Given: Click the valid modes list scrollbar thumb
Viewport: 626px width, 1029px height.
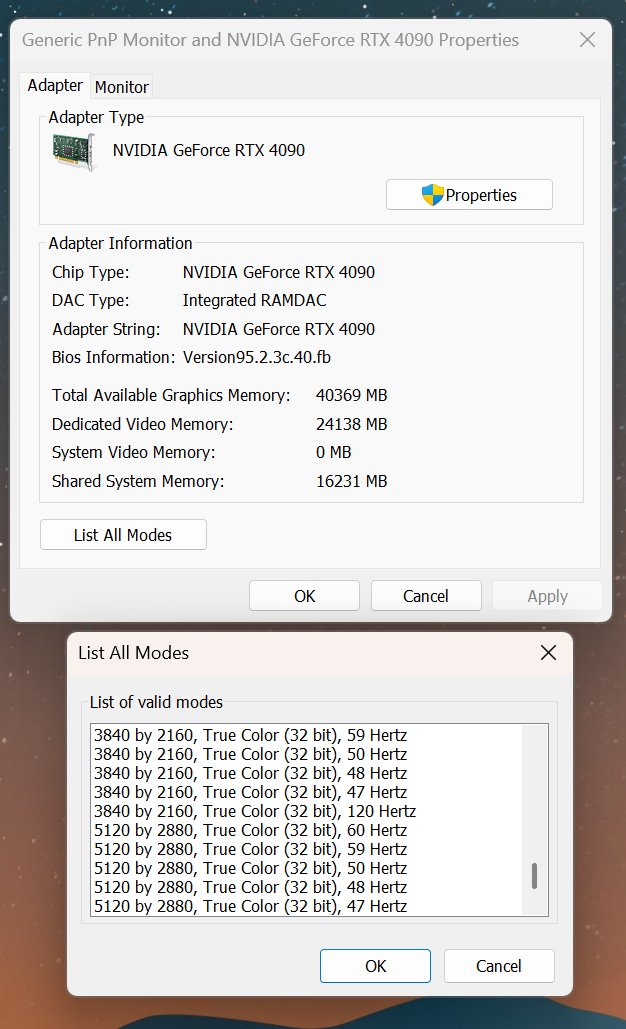Looking at the screenshot, I should [x=534, y=876].
